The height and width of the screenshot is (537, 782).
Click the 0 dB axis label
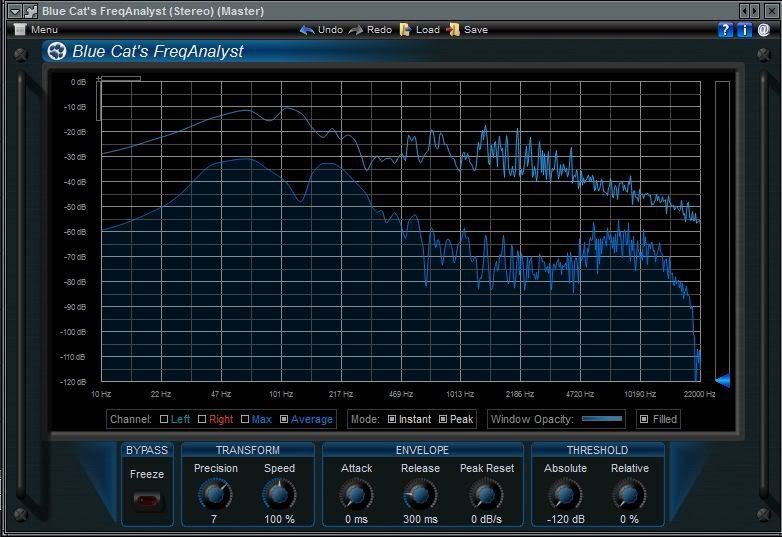(x=78, y=82)
